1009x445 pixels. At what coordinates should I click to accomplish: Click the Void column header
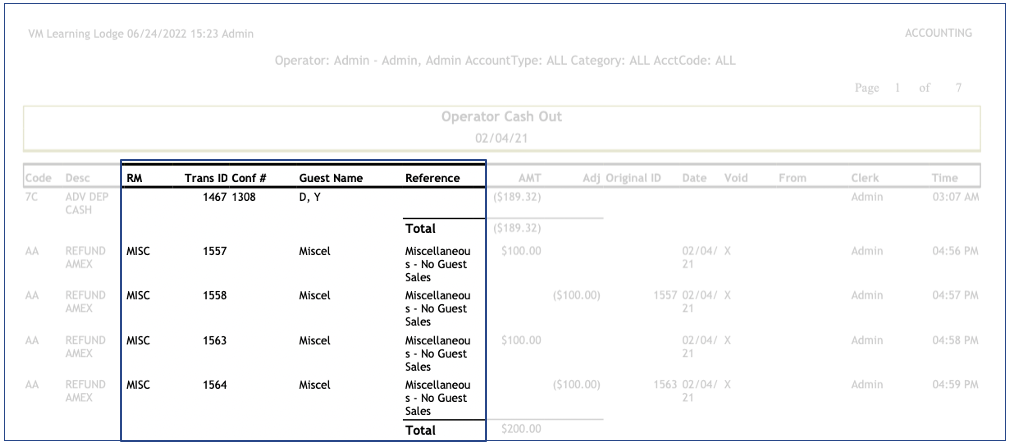[736, 178]
